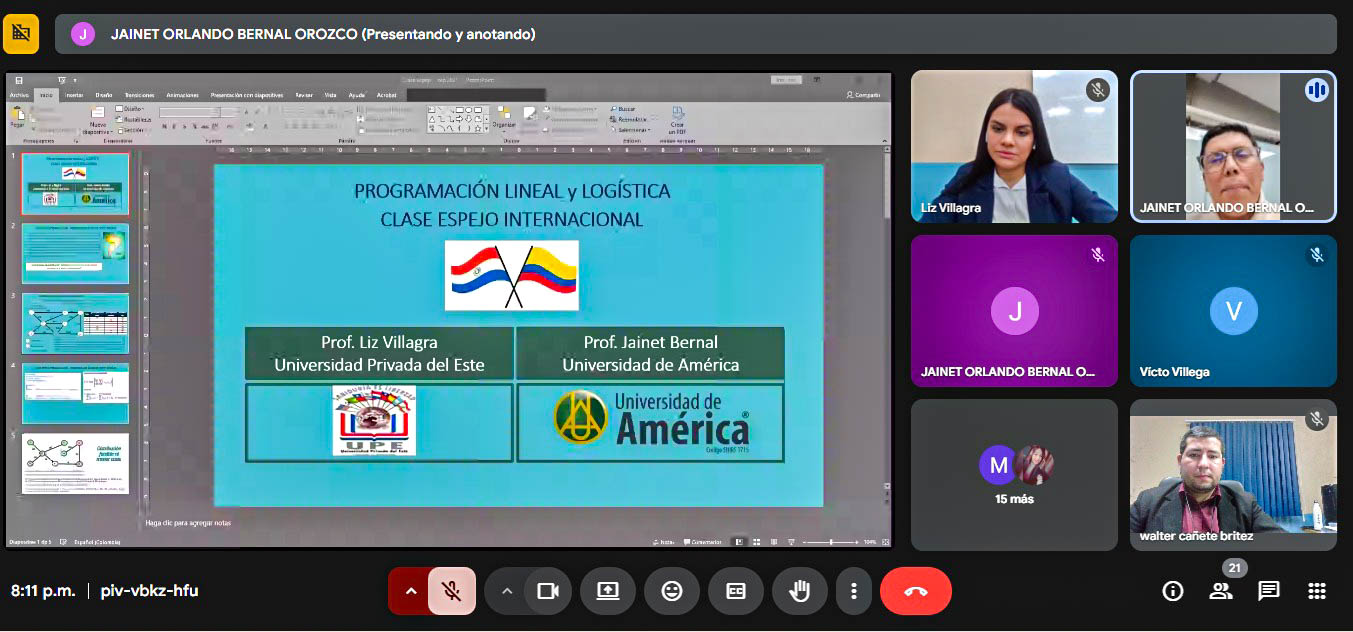This screenshot has width=1353, height=632.
Task: Open the meeting details info icon
Action: [x=1173, y=591]
